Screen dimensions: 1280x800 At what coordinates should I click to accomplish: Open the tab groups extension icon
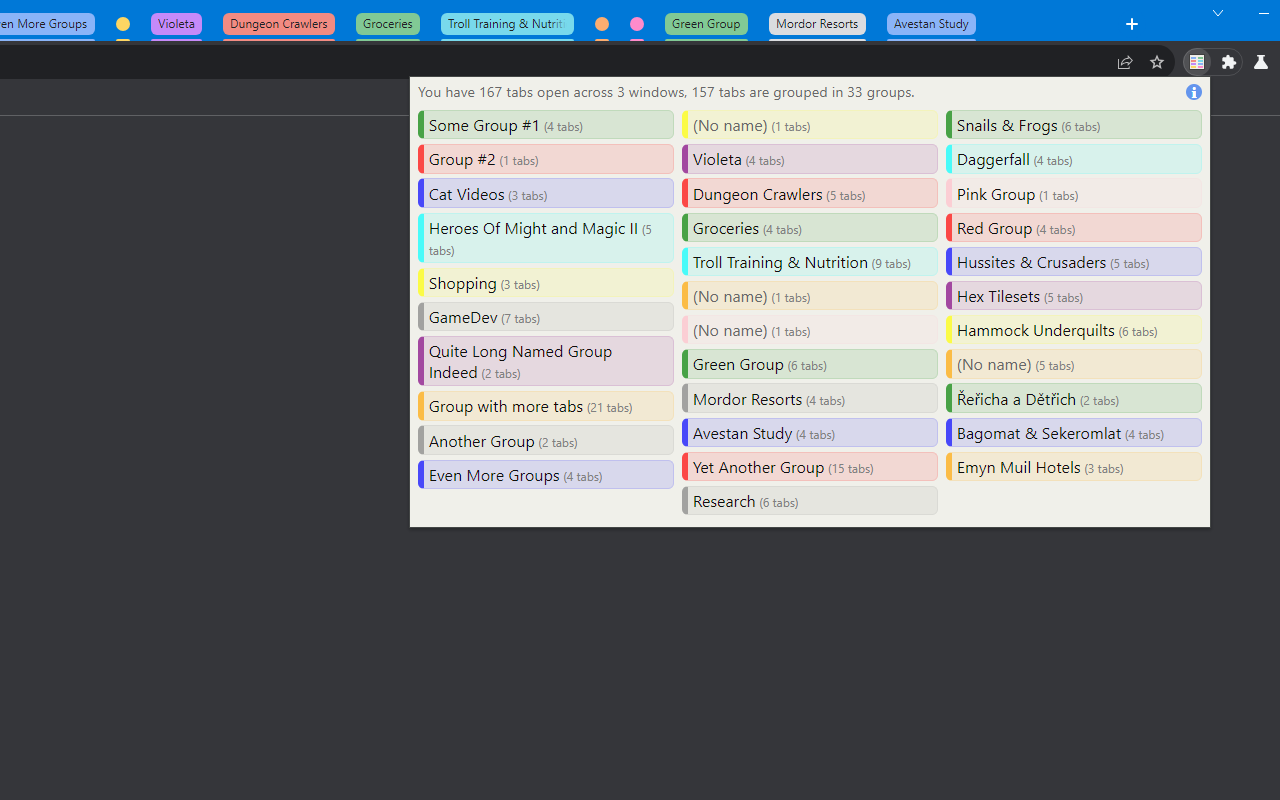point(1197,62)
